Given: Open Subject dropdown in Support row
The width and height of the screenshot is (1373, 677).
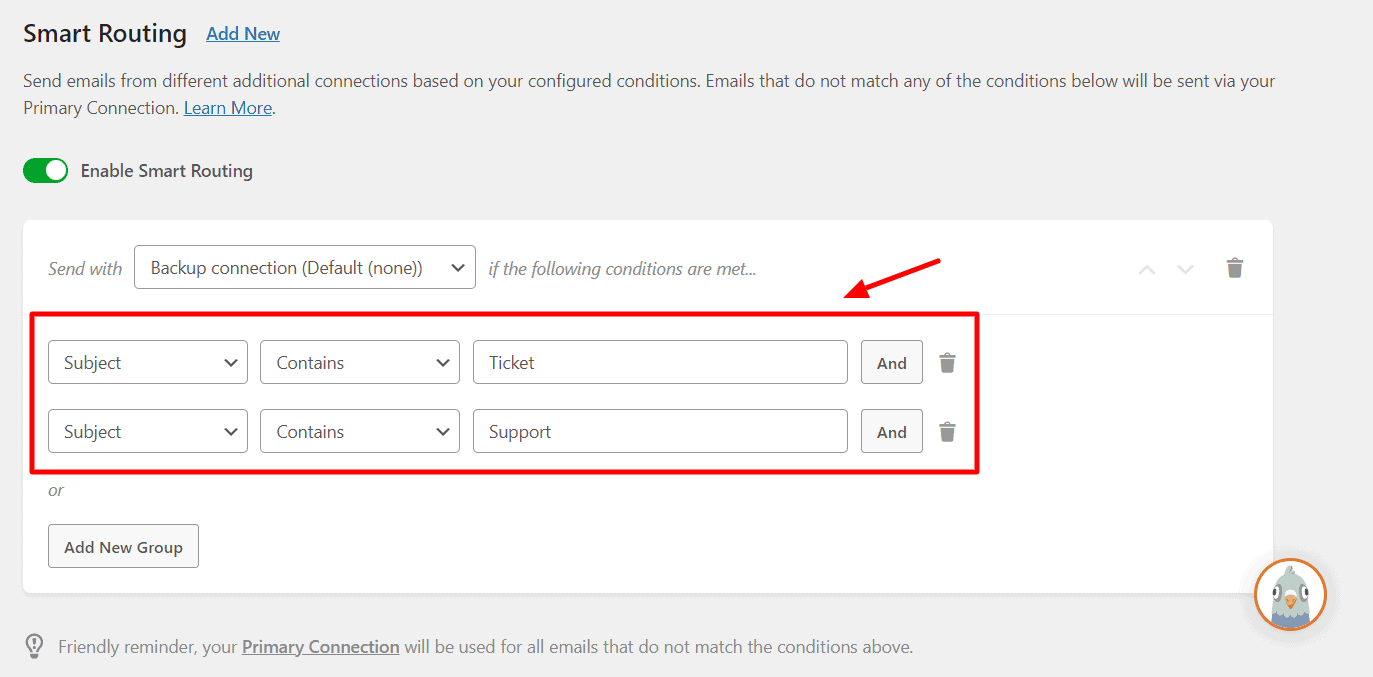Looking at the screenshot, I should (147, 432).
